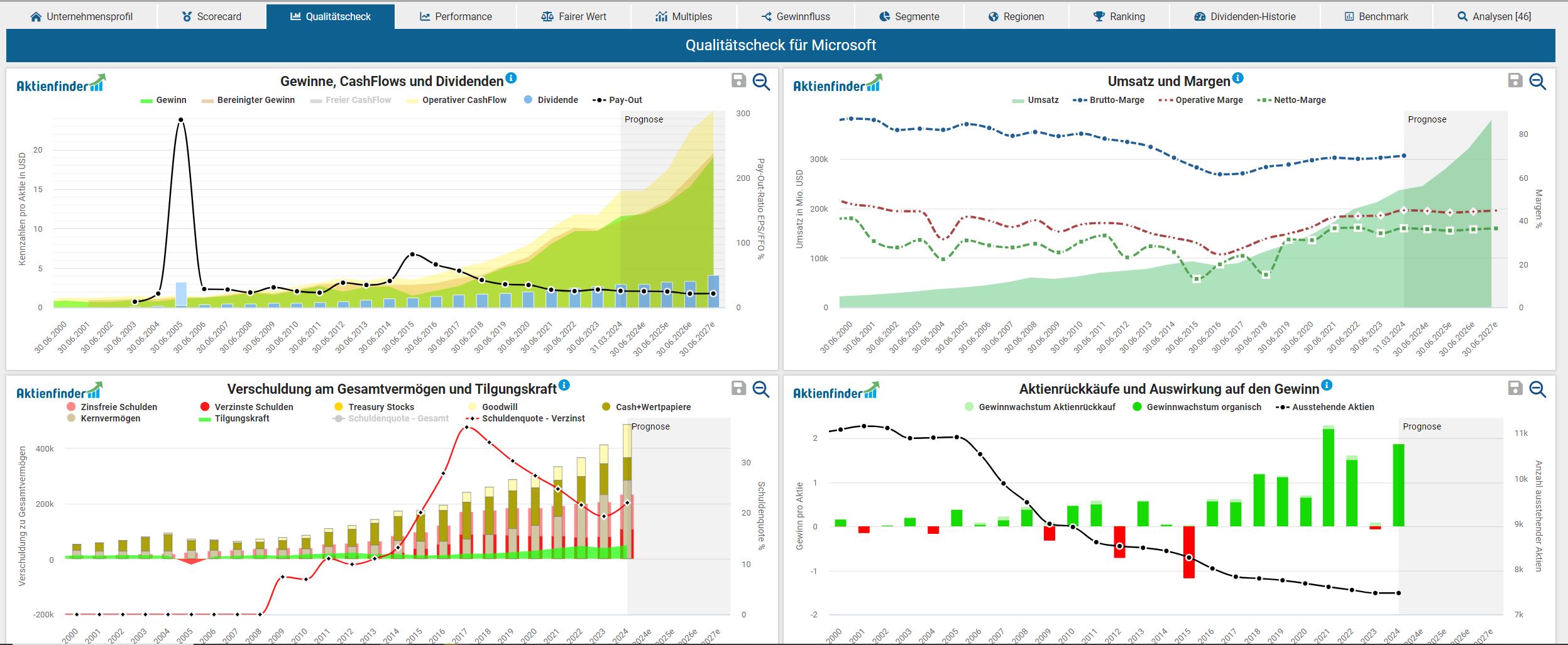Hide the Brutto-Marge line

[x=1109, y=100]
